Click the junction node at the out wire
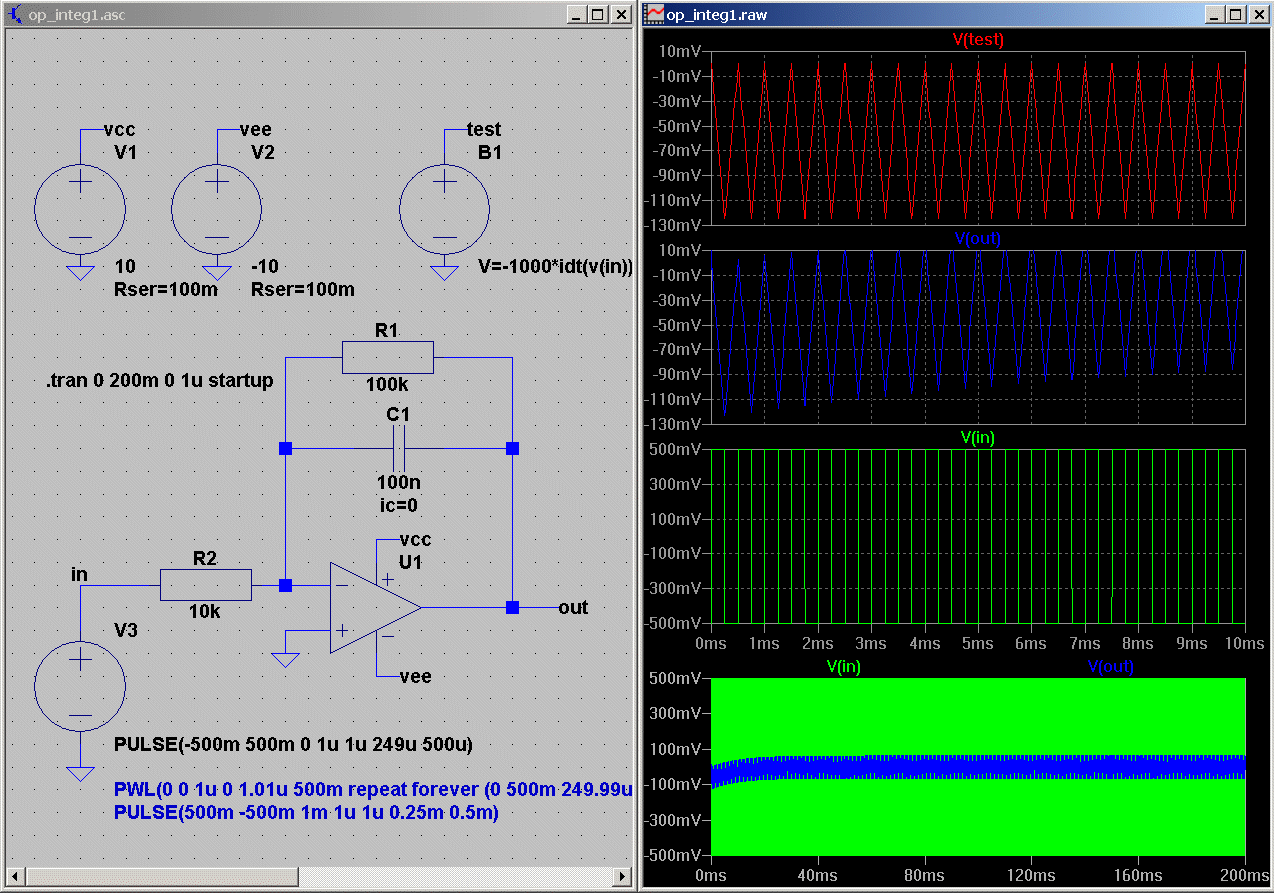The image size is (1274, 893). 512,607
